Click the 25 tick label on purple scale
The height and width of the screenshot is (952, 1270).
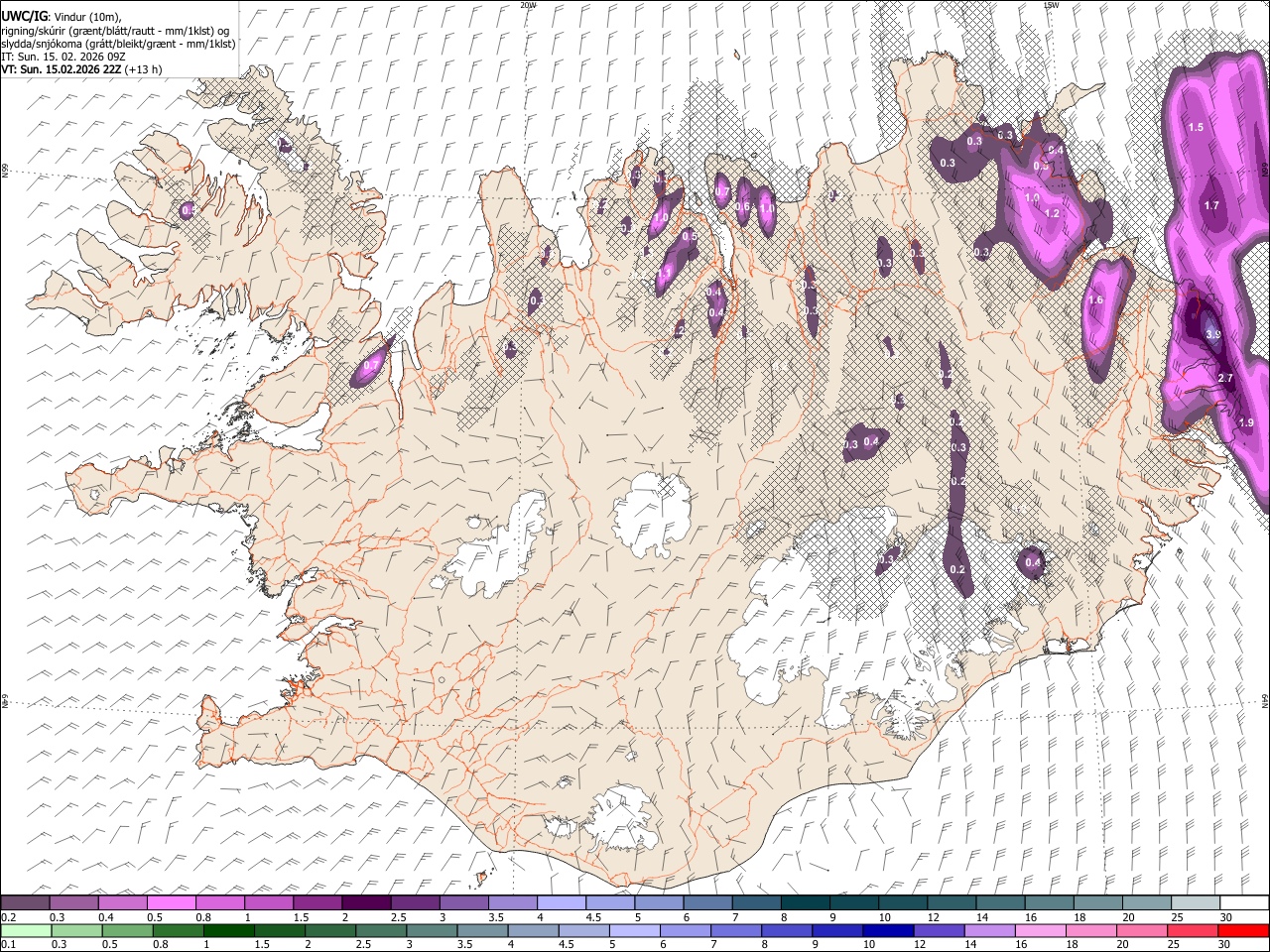click(1176, 917)
